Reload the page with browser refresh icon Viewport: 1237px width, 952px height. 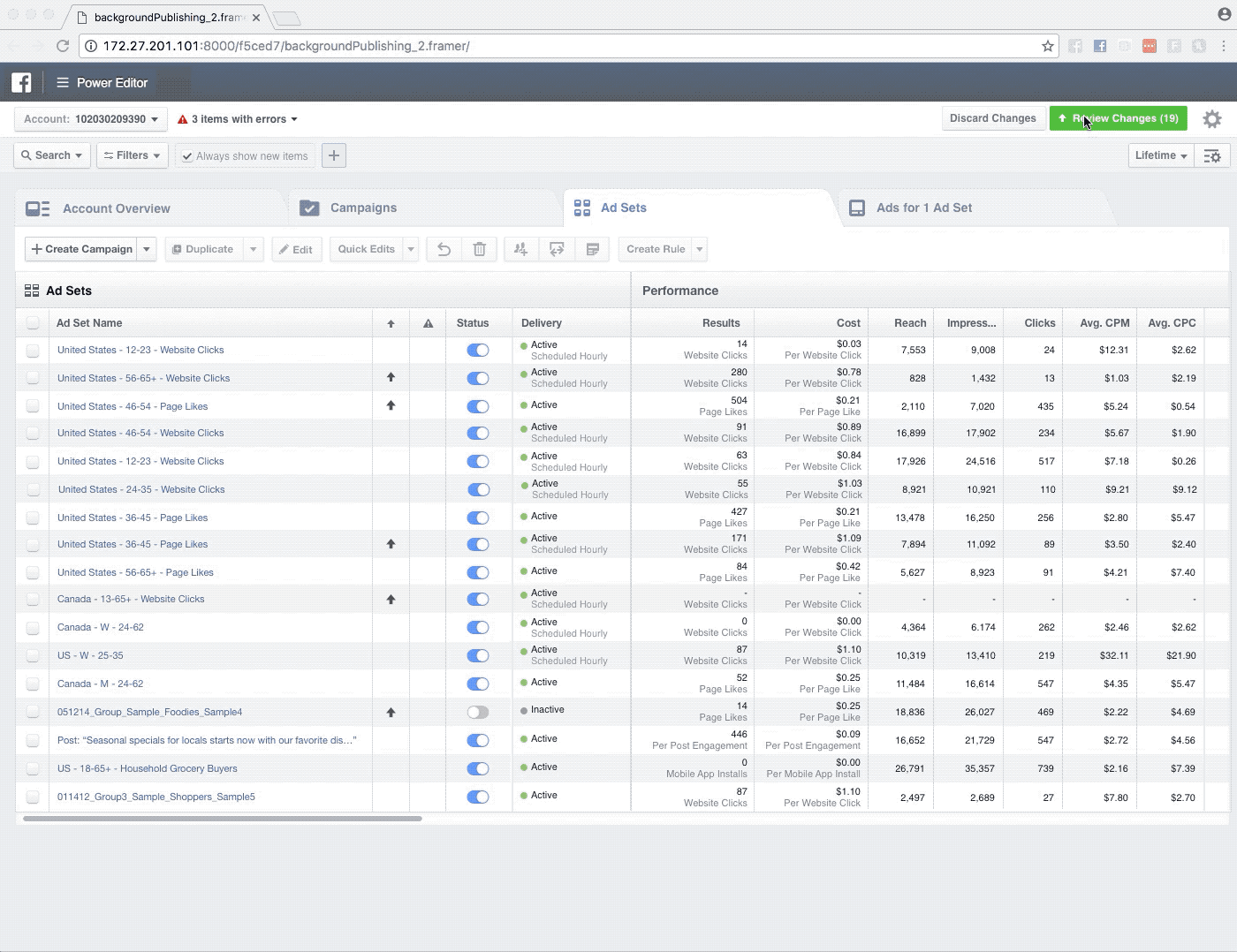click(63, 46)
